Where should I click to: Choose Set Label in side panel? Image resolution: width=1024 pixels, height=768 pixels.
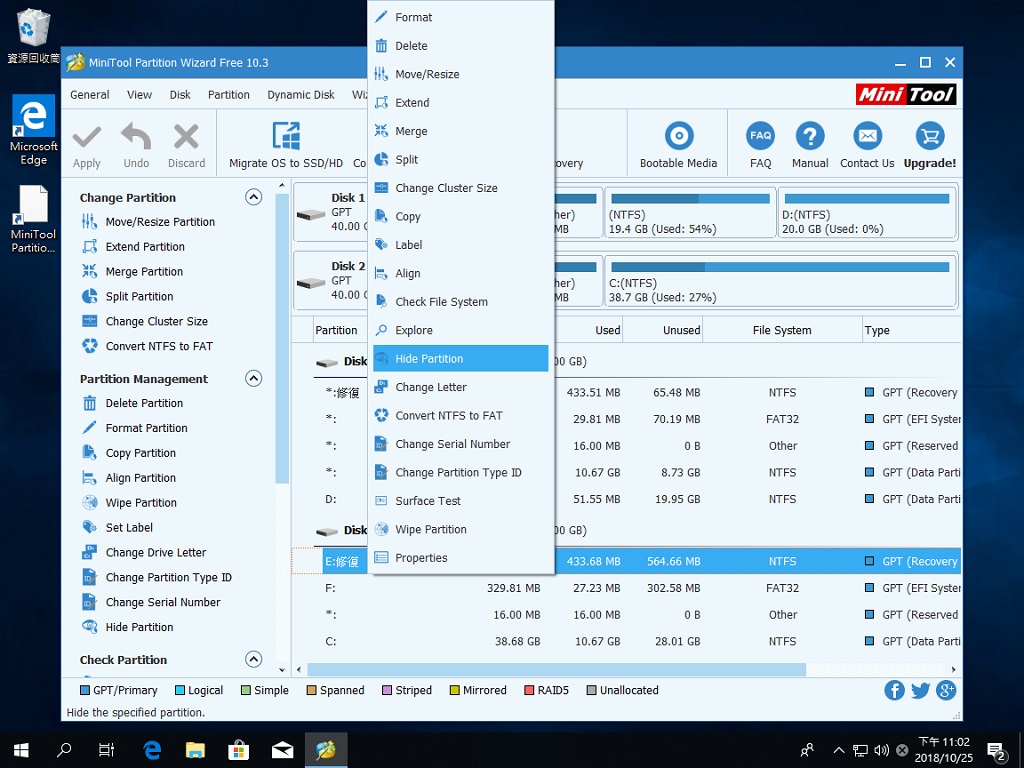coord(118,528)
